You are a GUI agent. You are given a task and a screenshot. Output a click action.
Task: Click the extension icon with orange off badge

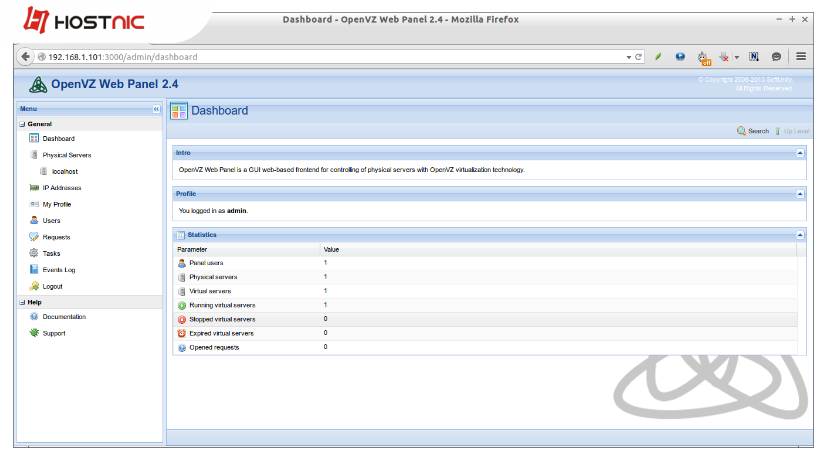(704, 57)
